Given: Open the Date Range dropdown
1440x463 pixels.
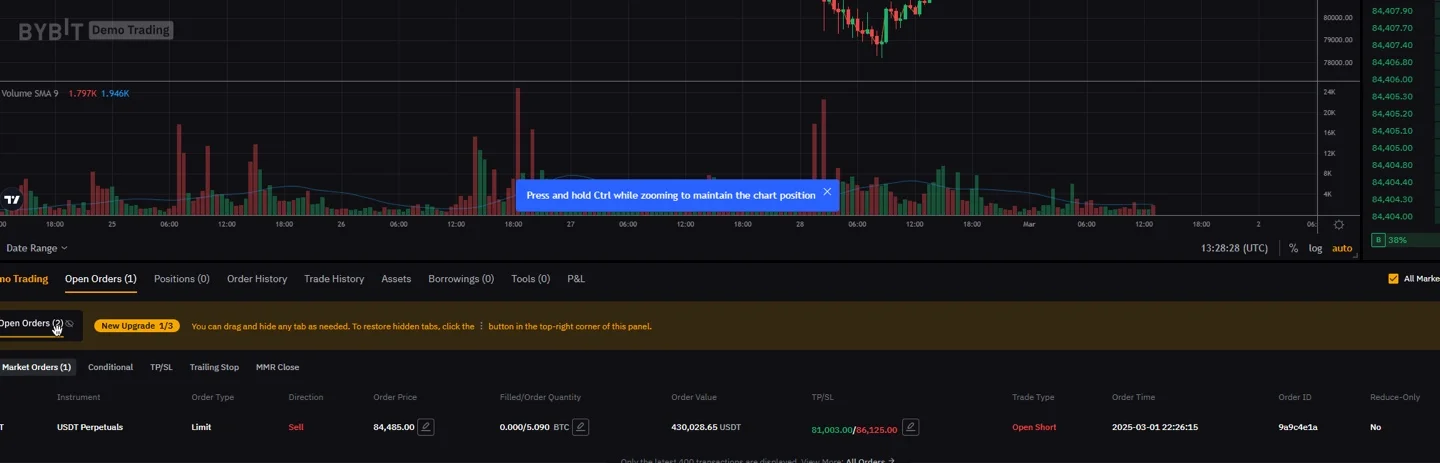Looking at the screenshot, I should pos(37,248).
